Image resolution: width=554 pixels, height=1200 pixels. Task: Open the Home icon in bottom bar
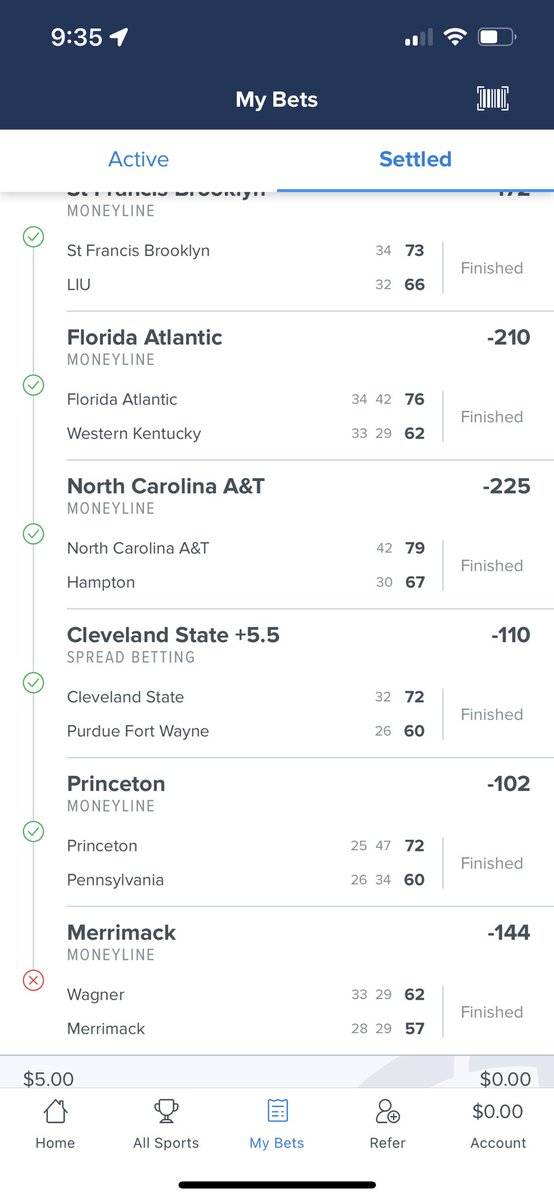coord(55,1111)
